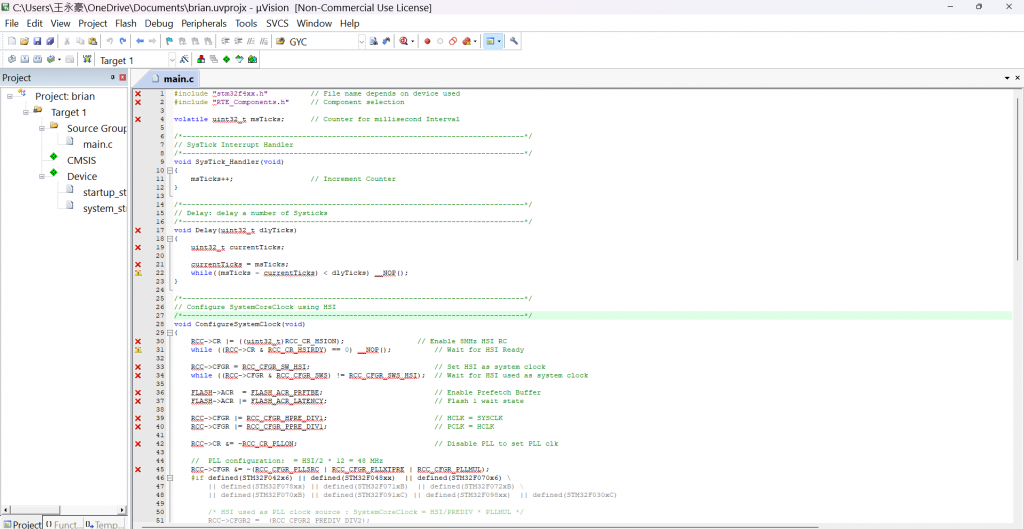Collapse the Target 1 tree node
Image resolution: width=1024 pixels, height=529 pixels.
(x=25, y=112)
